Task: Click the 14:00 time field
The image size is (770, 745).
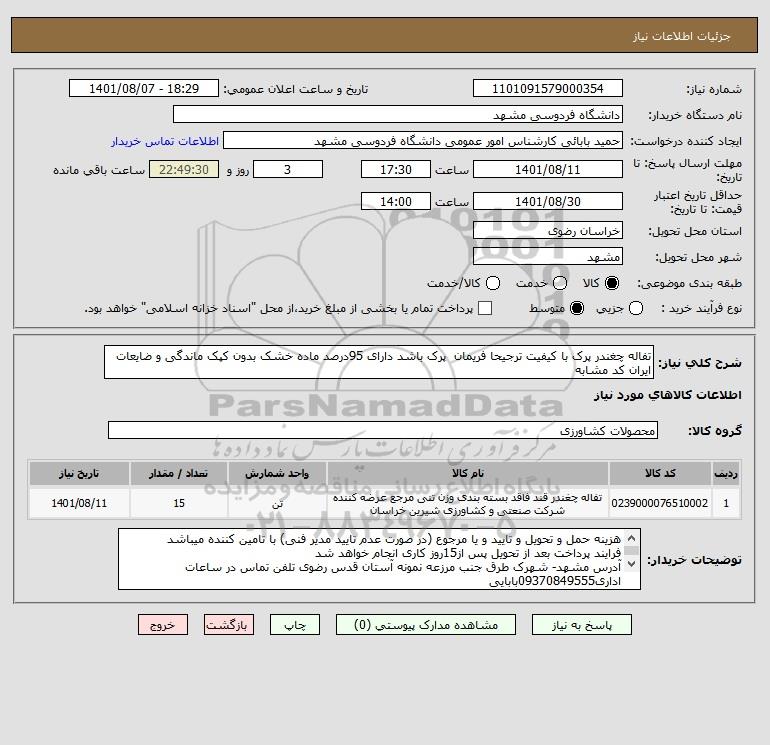Action: click(x=396, y=201)
